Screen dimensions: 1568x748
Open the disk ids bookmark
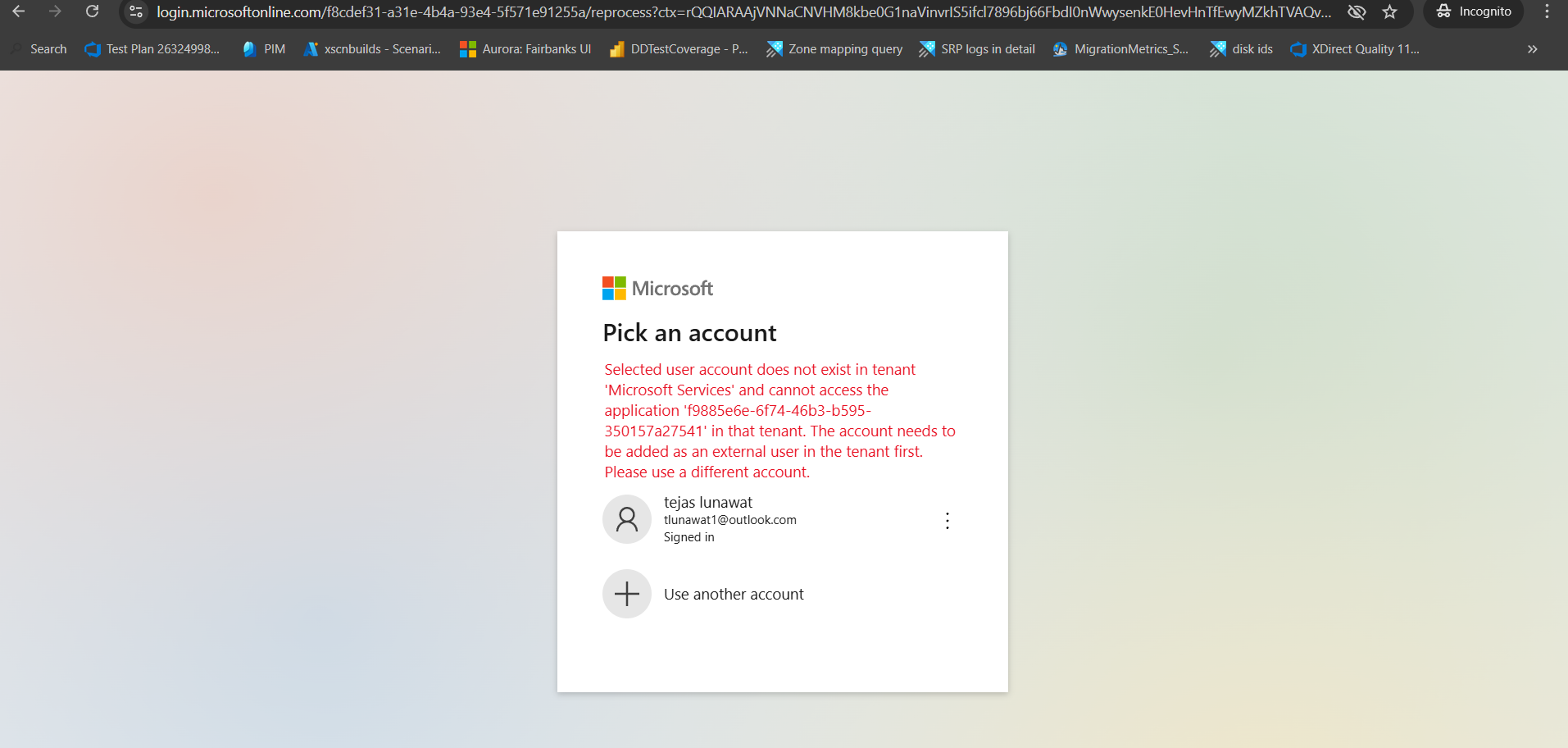(1242, 49)
